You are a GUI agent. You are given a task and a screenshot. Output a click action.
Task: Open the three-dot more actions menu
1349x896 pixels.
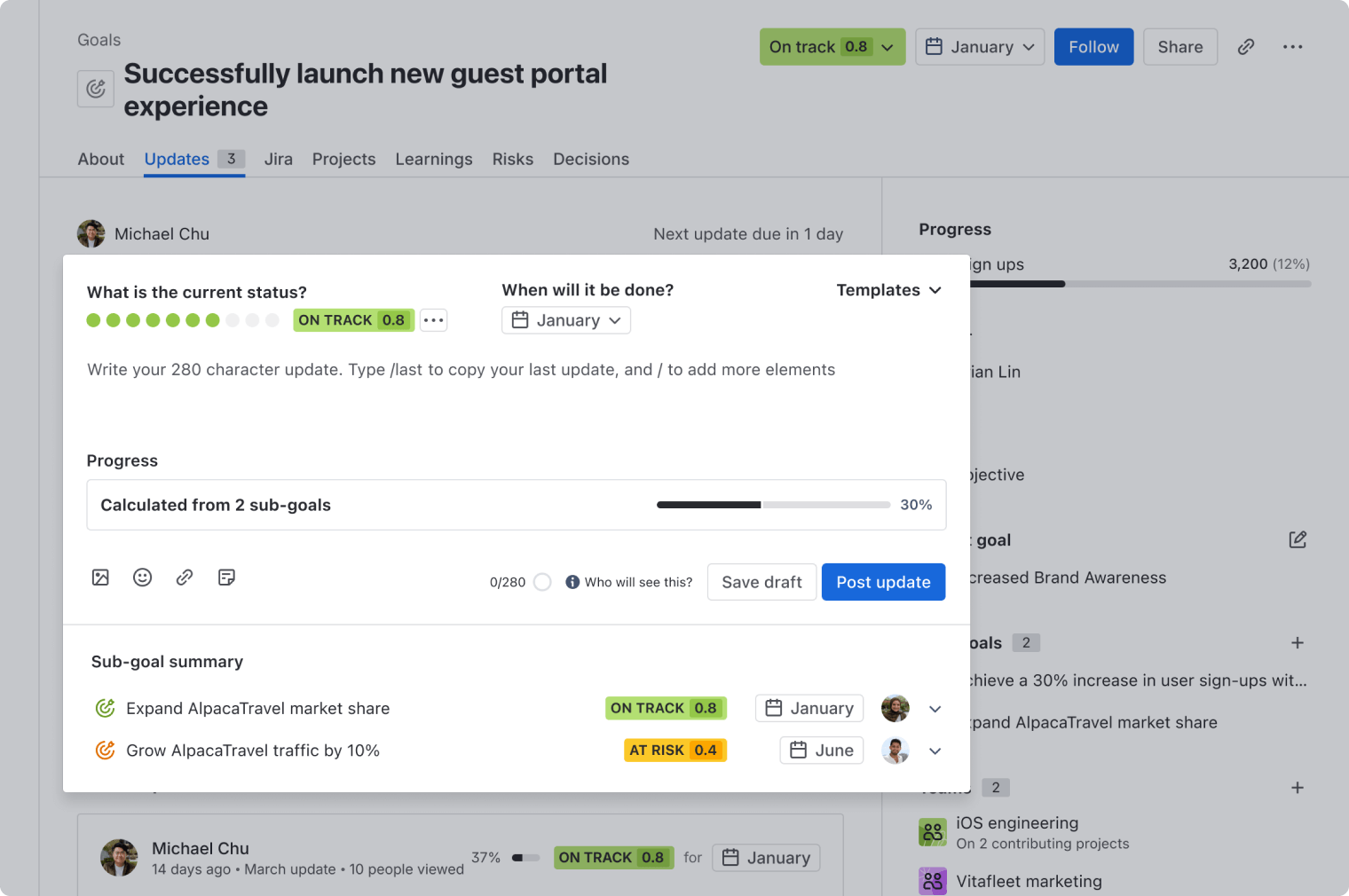[1292, 47]
